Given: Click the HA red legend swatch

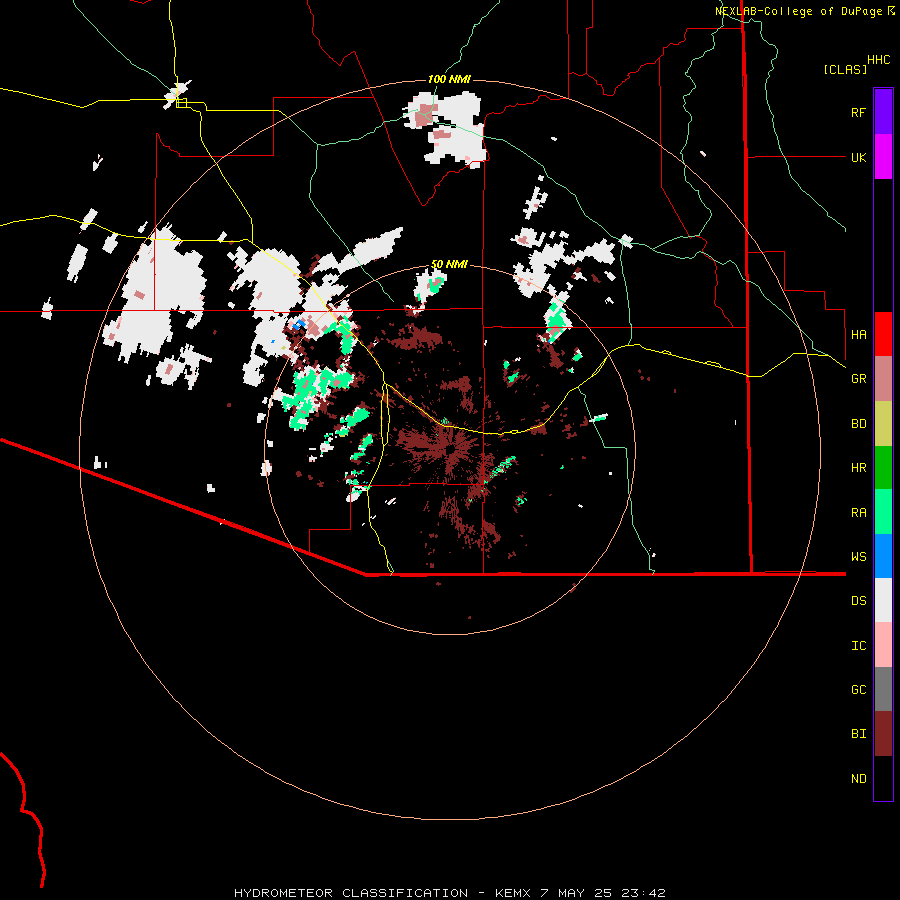Looking at the screenshot, I should coord(883,334).
